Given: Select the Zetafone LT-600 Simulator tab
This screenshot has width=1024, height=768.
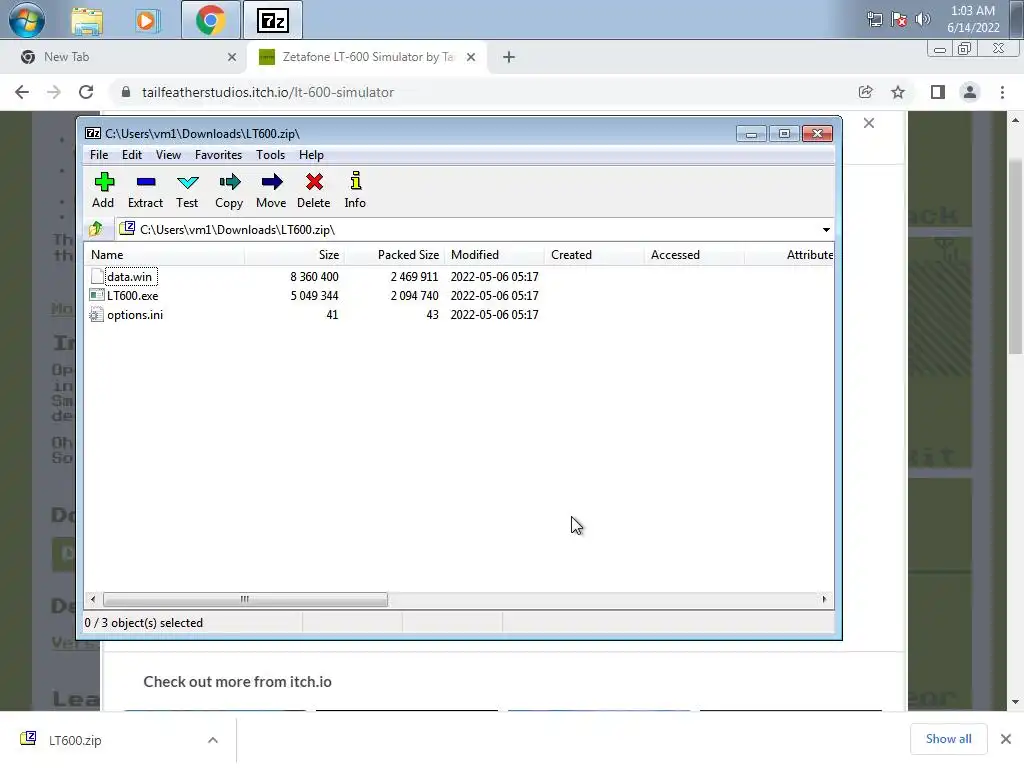Looking at the screenshot, I should (368, 57).
